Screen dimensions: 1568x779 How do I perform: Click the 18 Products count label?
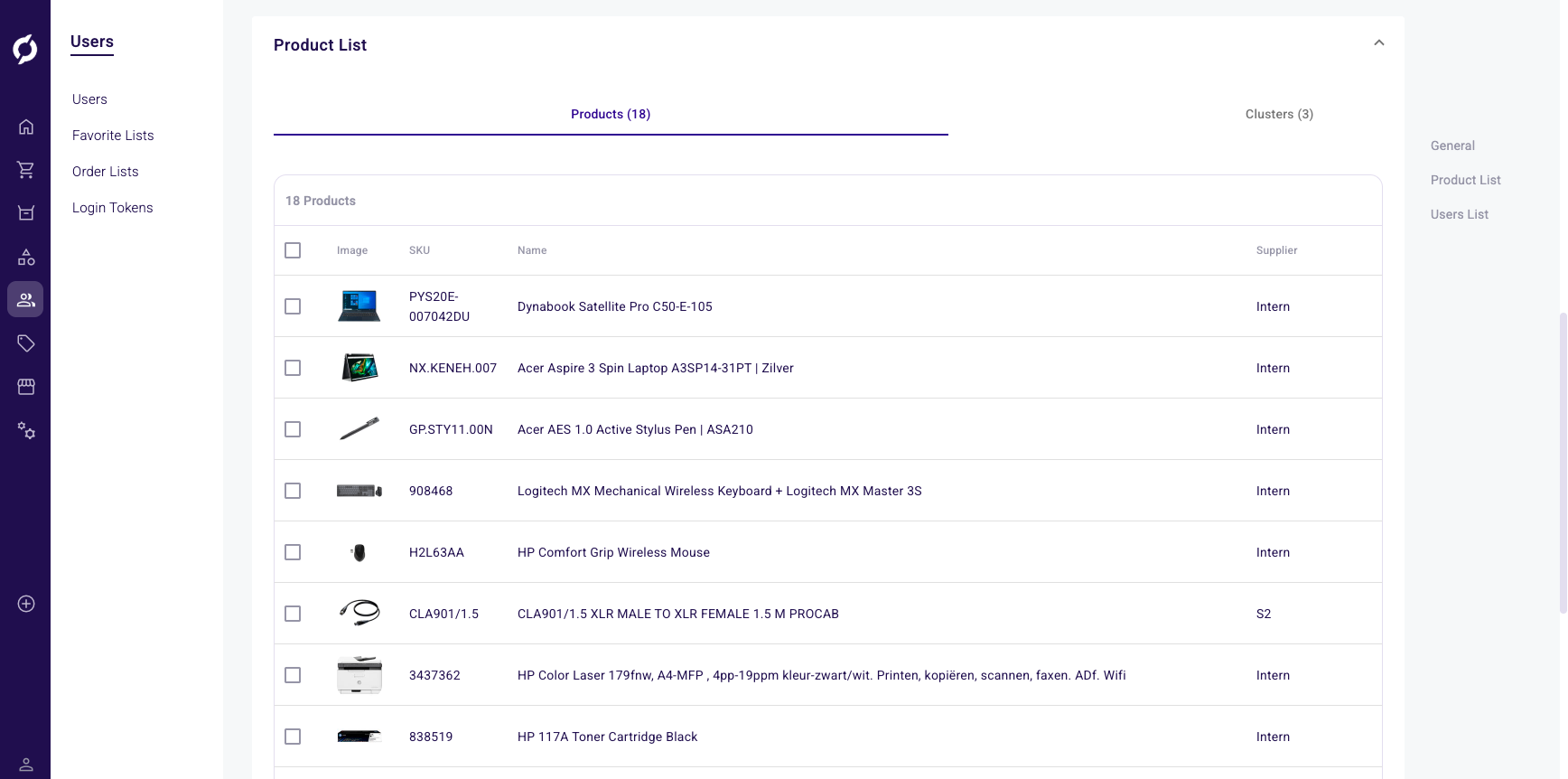[321, 201]
